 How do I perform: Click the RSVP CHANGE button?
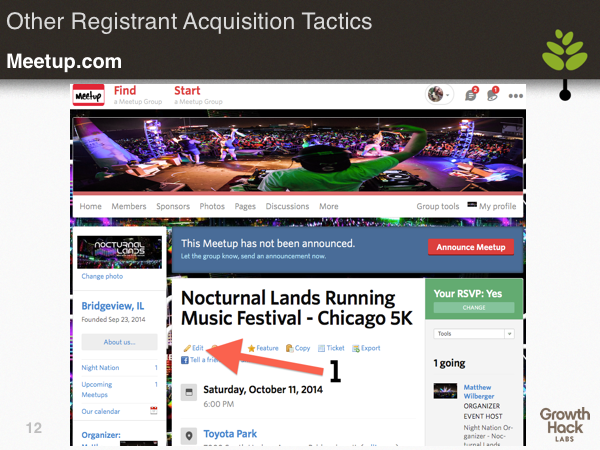474,308
